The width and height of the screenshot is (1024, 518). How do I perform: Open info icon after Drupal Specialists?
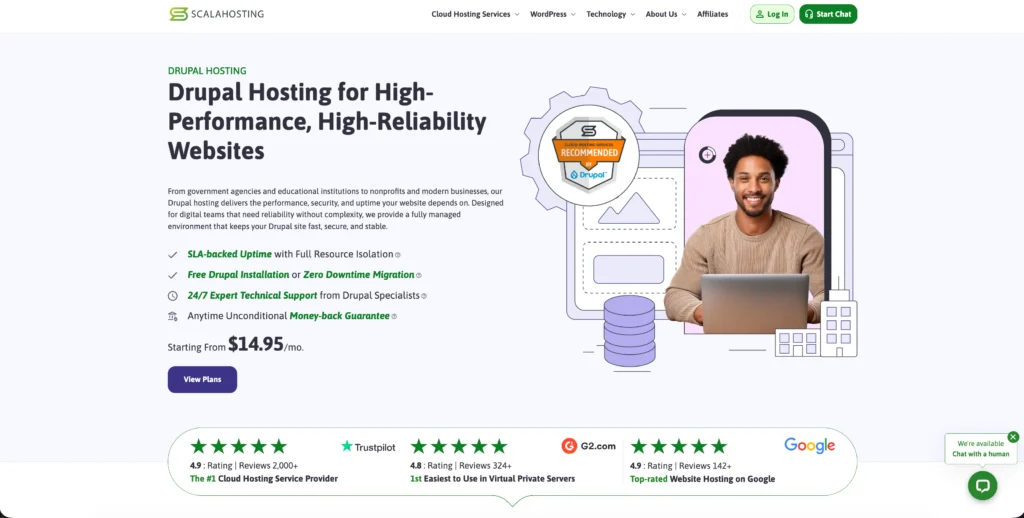click(424, 296)
